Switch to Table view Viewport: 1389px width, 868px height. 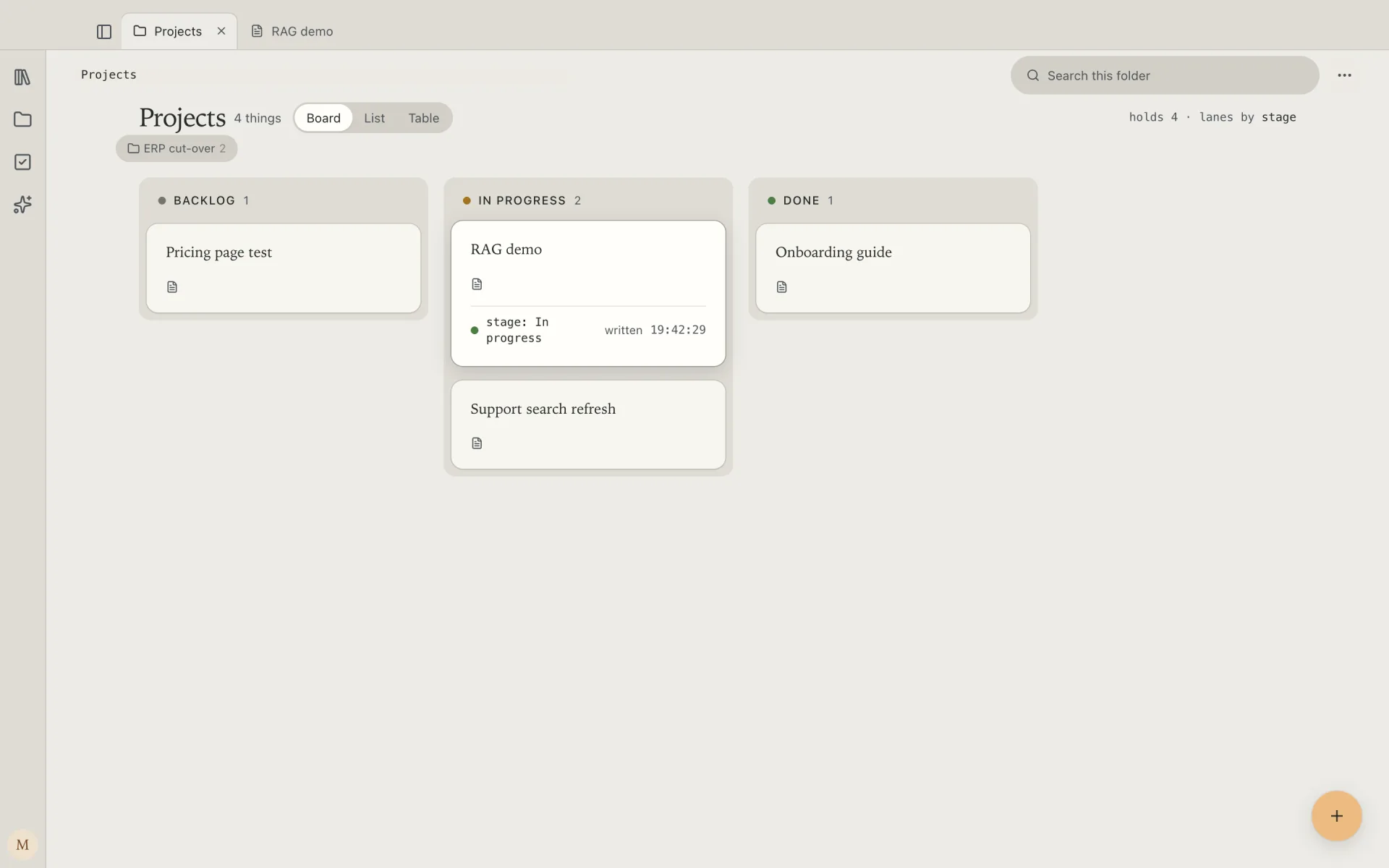423,118
